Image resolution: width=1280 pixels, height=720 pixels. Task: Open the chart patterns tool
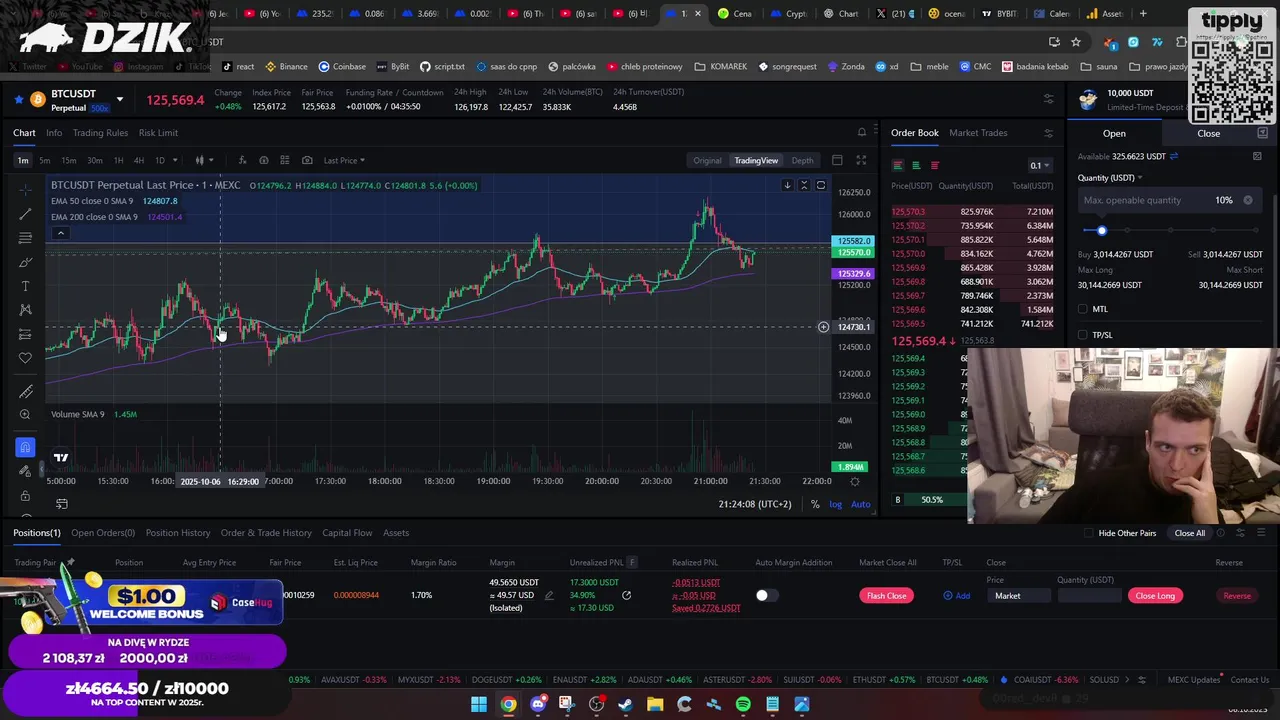click(x=25, y=310)
